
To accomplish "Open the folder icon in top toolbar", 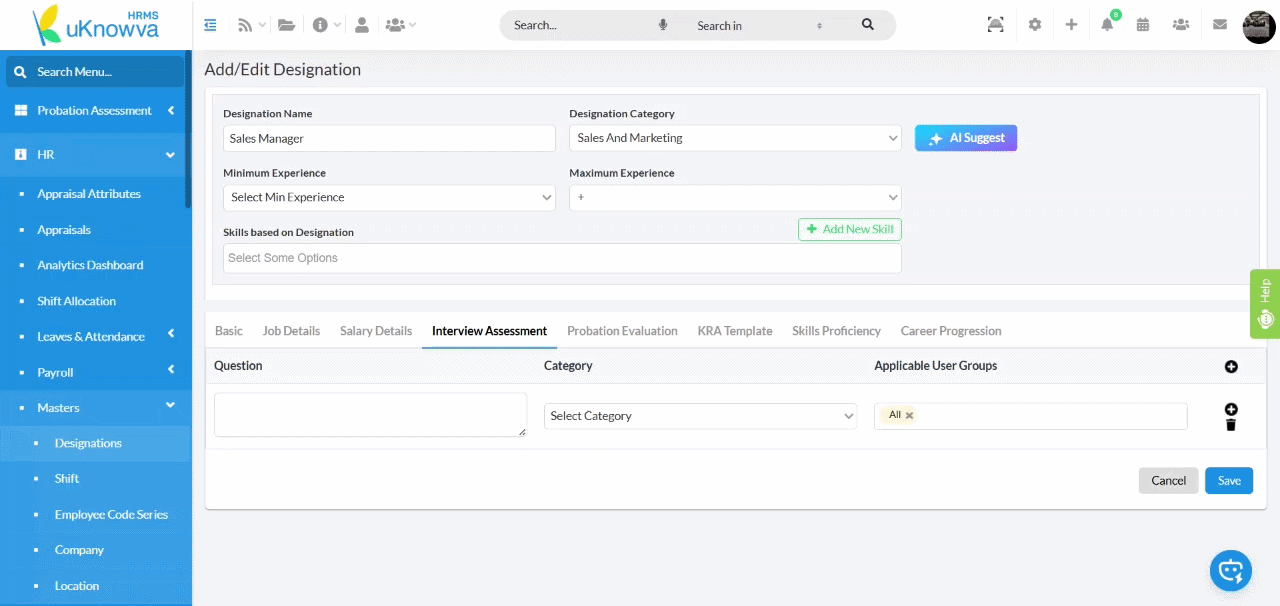I will coord(287,25).
